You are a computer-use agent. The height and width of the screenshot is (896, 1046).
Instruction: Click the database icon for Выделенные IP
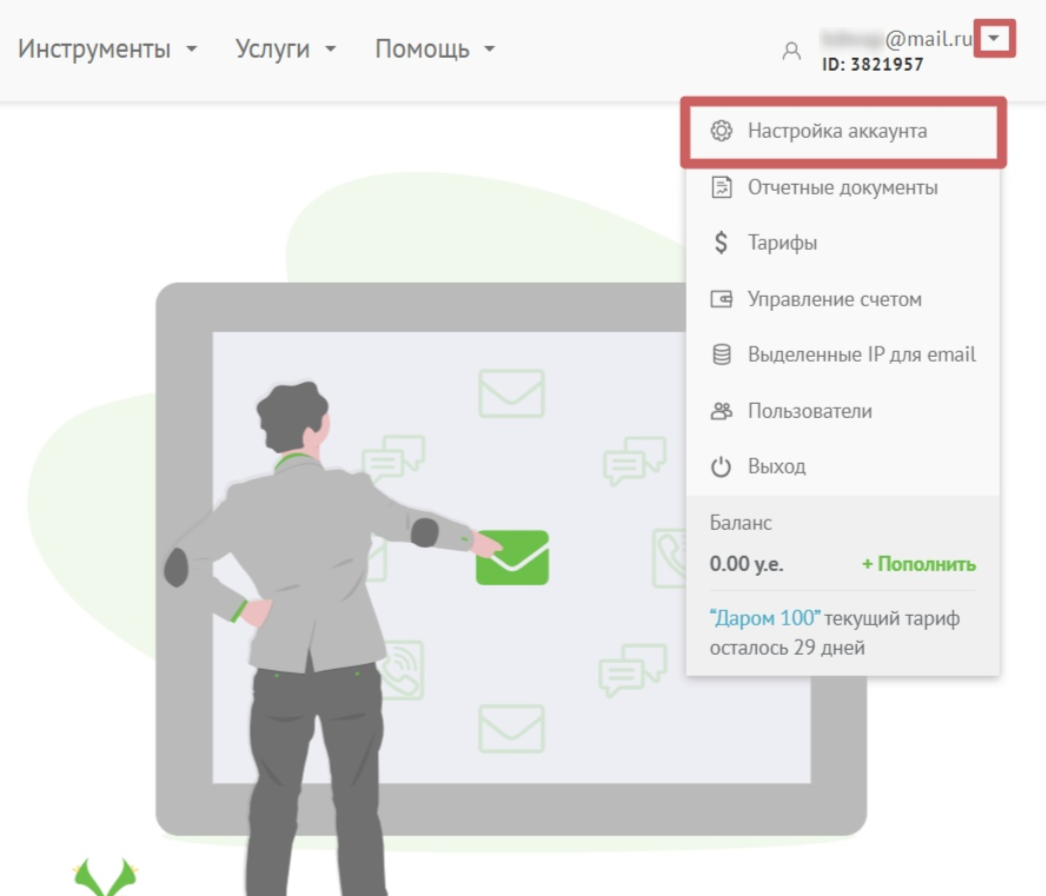pyautogui.click(x=721, y=355)
